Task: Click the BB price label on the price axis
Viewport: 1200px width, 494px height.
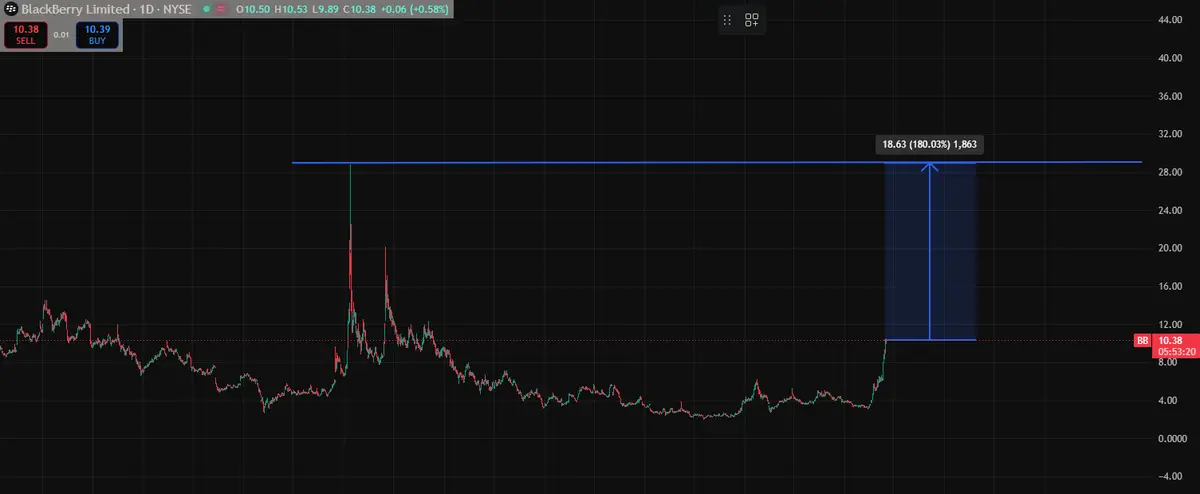Action: click(1141, 341)
